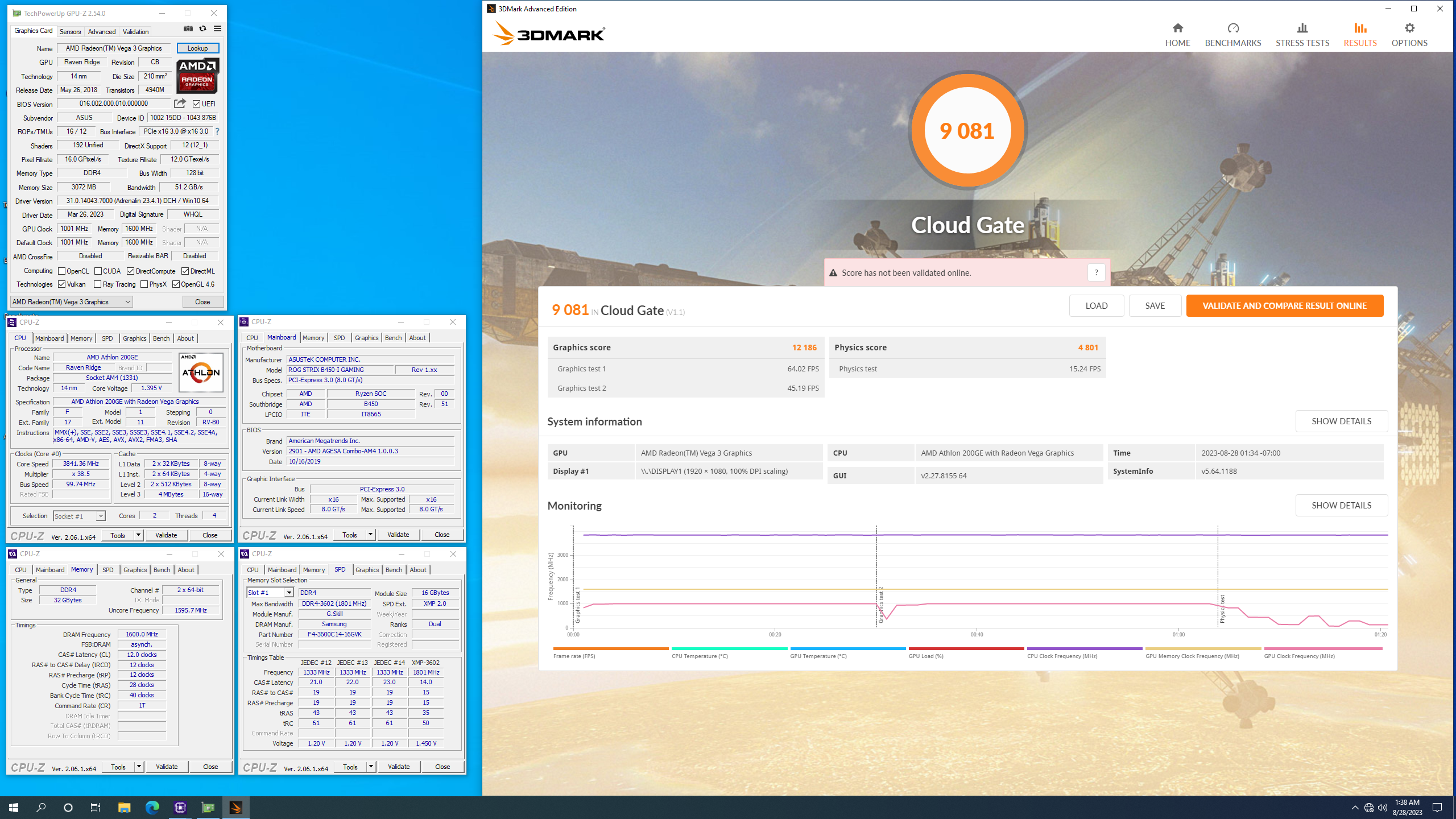Expand Tools dropdown arrow in CPU-Z Memory window
Image resolution: width=1456 pixels, height=819 pixels.
point(139,767)
